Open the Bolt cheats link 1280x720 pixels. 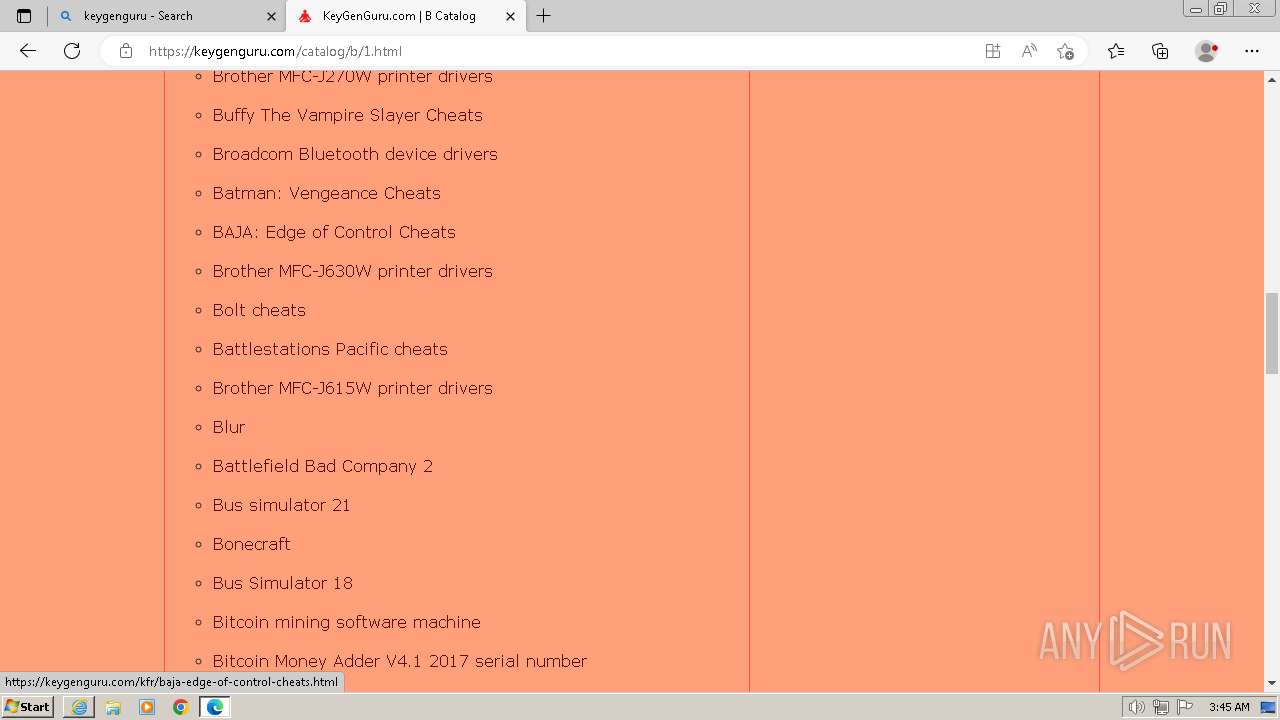point(259,310)
